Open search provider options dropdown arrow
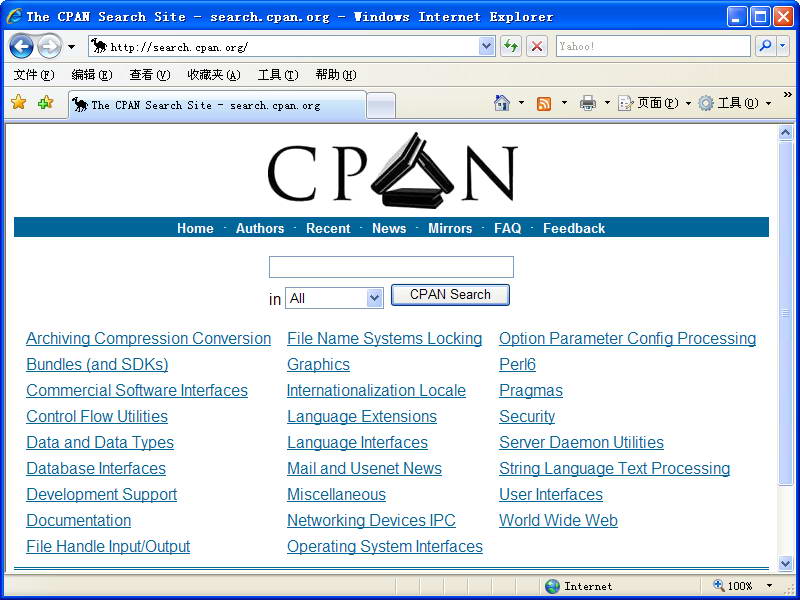This screenshot has width=800, height=600. tap(783, 46)
